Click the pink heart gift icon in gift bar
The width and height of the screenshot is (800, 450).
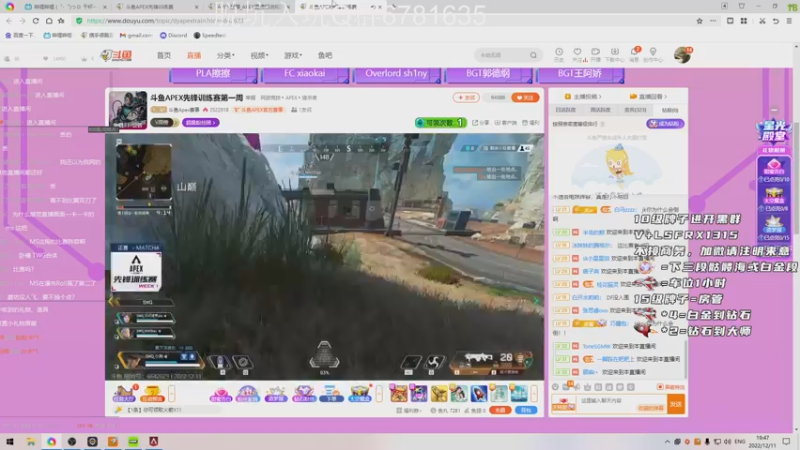pos(220,394)
